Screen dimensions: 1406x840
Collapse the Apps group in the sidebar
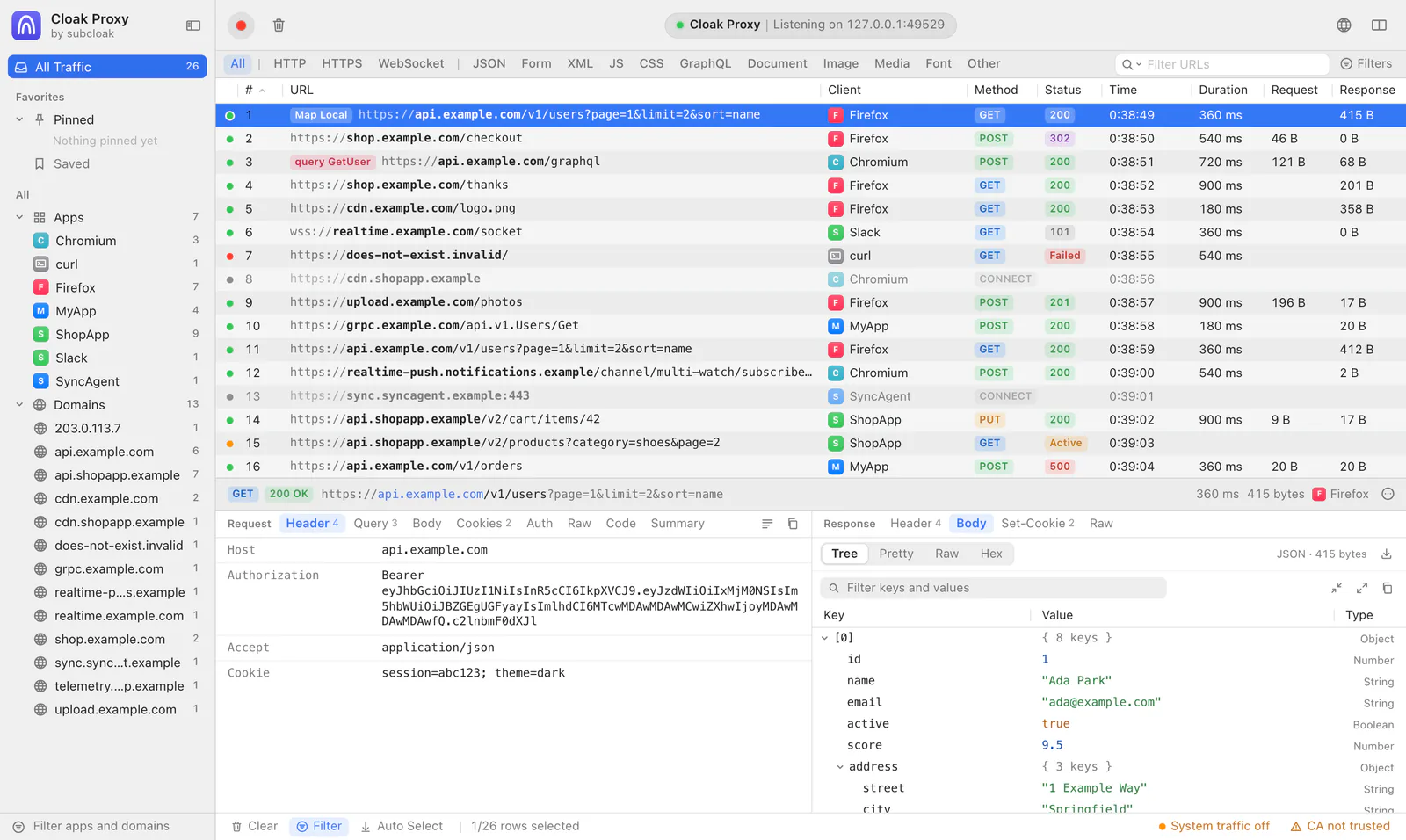(x=19, y=217)
